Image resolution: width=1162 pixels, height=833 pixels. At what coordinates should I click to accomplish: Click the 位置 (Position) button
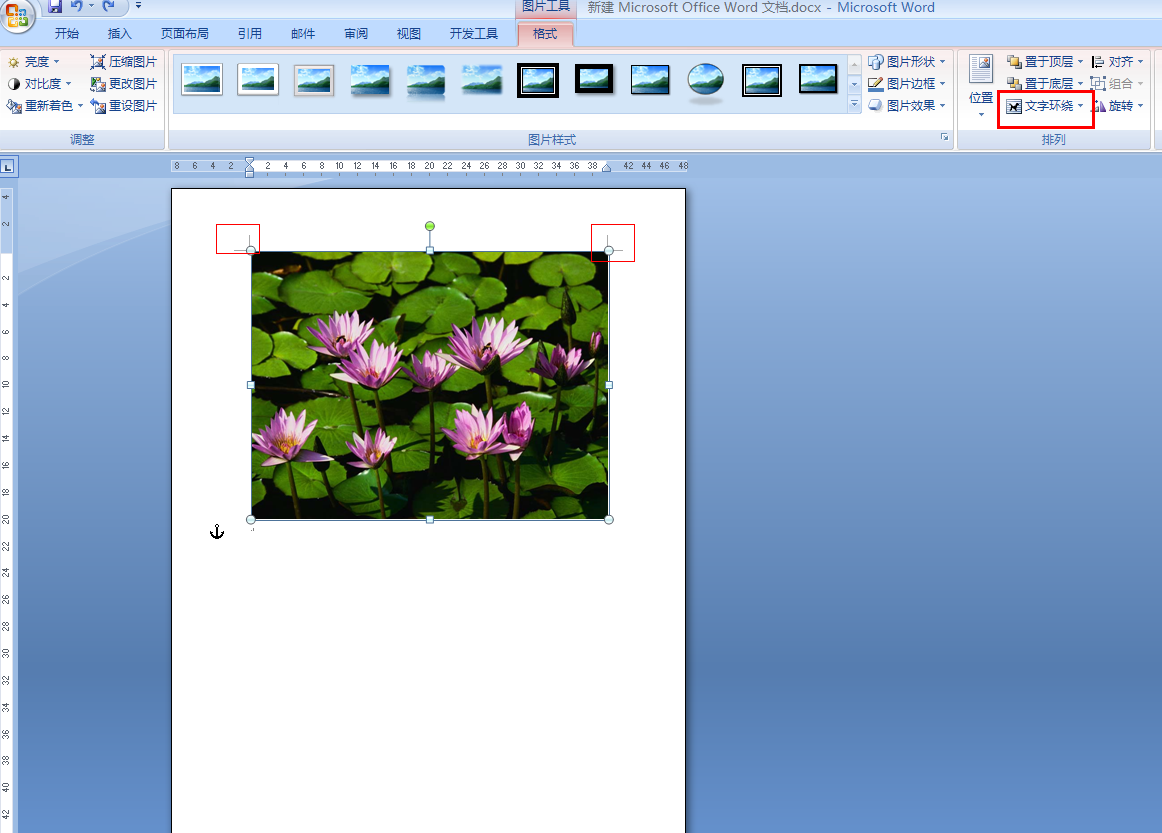click(979, 83)
